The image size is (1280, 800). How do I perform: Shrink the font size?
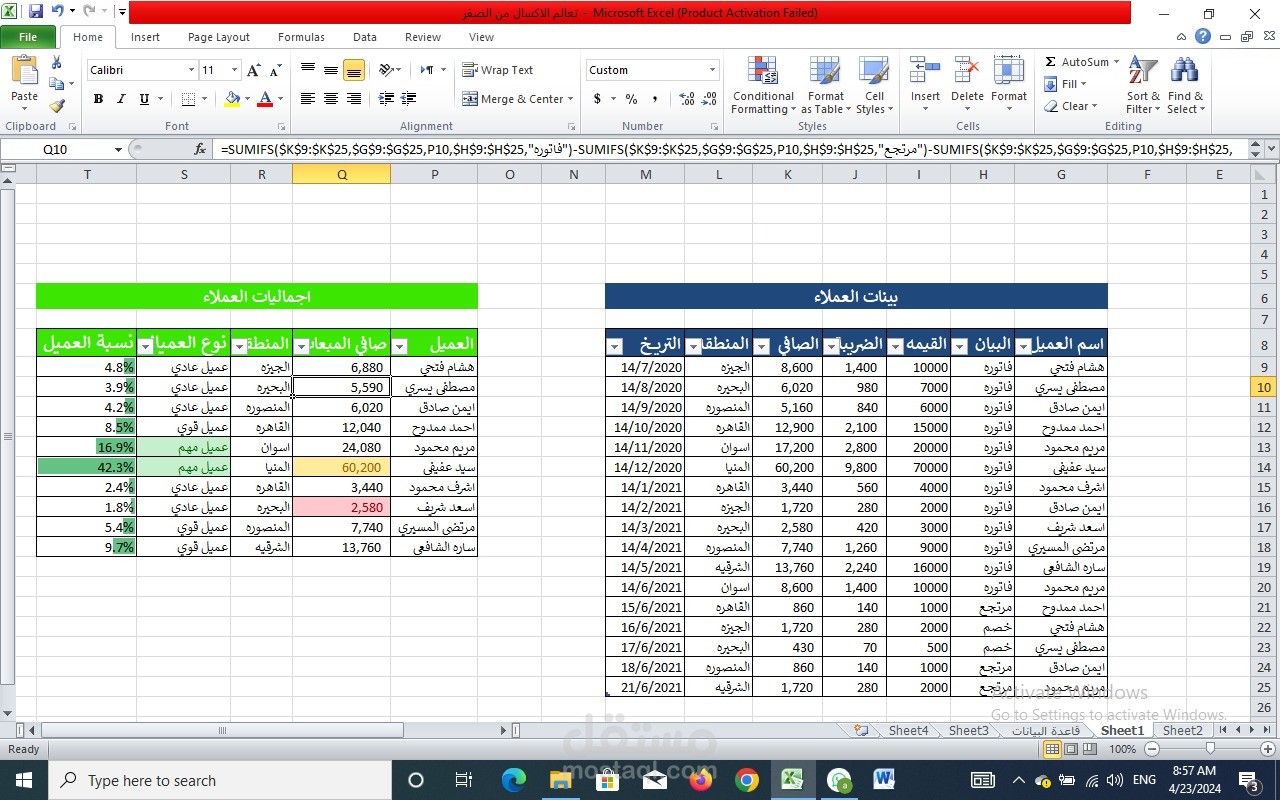pos(274,70)
